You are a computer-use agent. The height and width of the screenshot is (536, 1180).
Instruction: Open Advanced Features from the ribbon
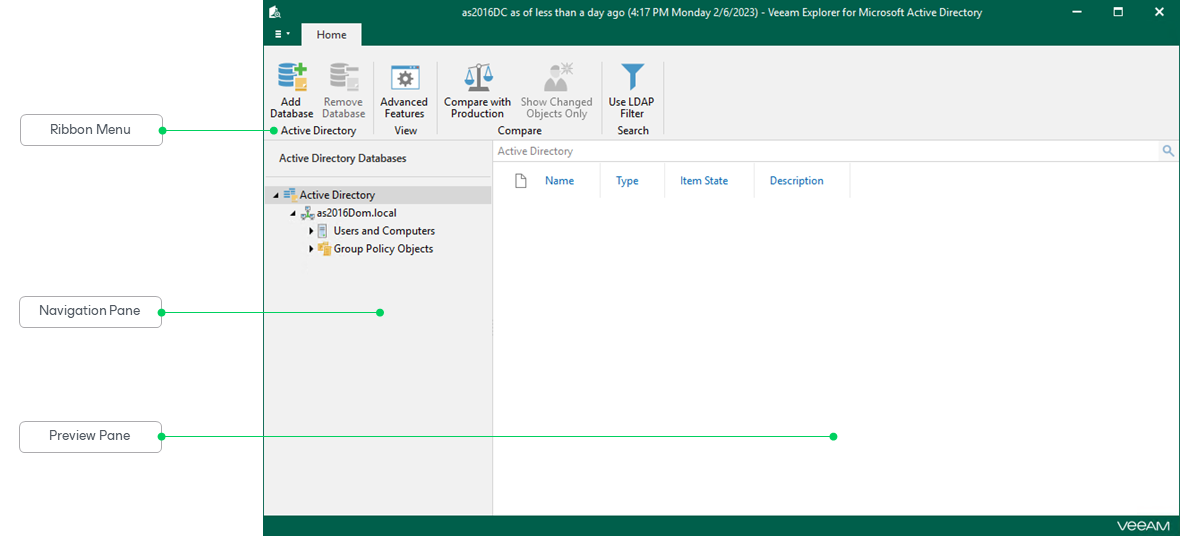click(x=404, y=79)
